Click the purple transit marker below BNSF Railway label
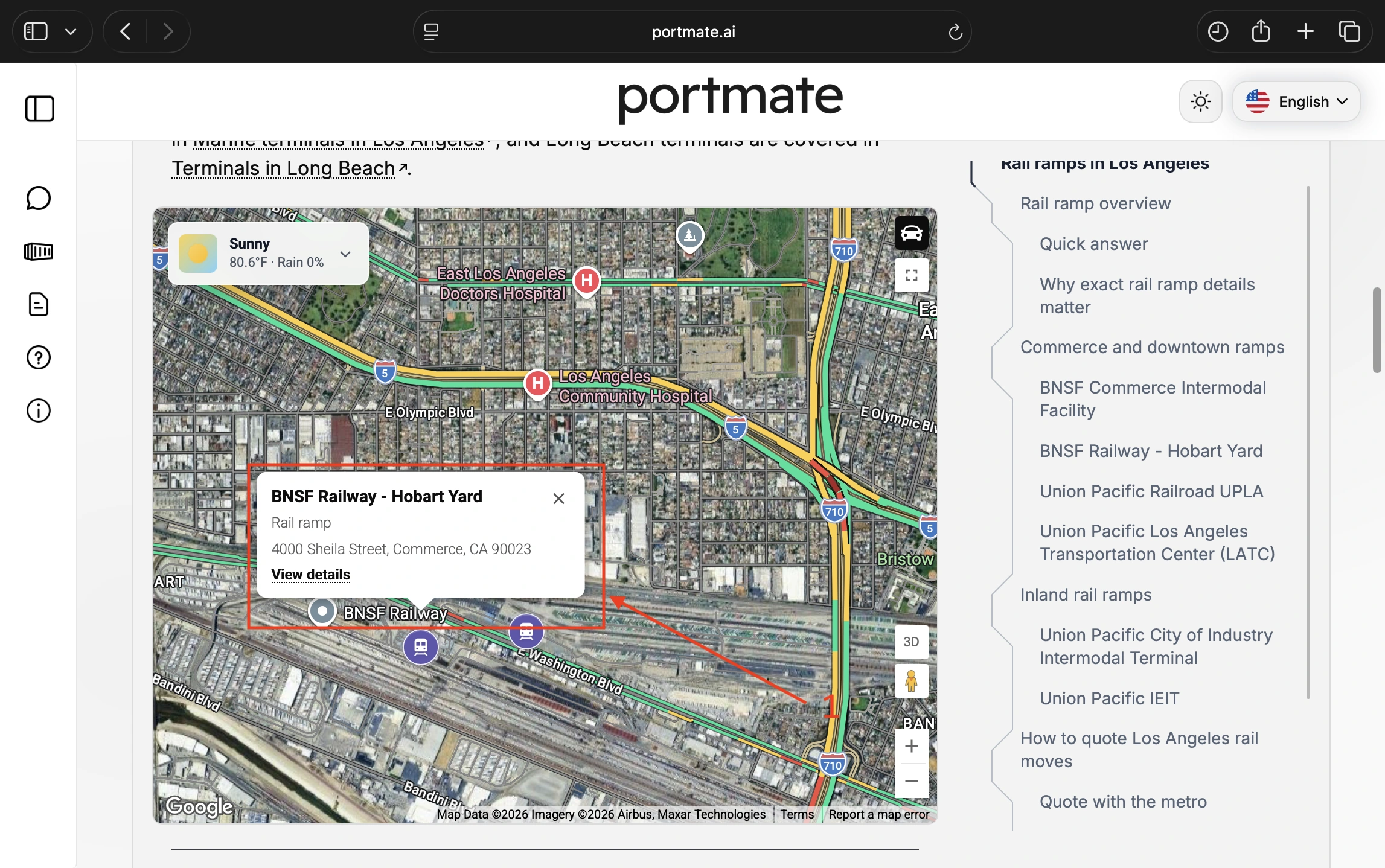 click(x=420, y=646)
